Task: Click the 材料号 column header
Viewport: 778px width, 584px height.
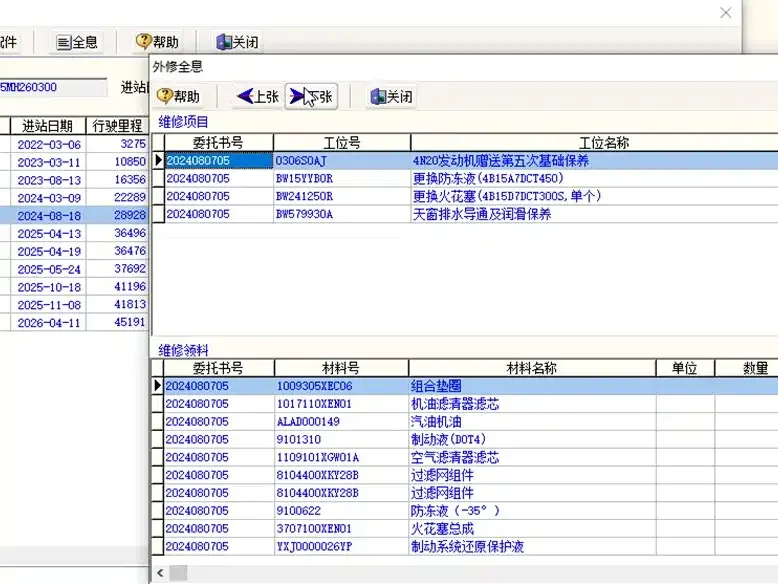Action: [341, 368]
